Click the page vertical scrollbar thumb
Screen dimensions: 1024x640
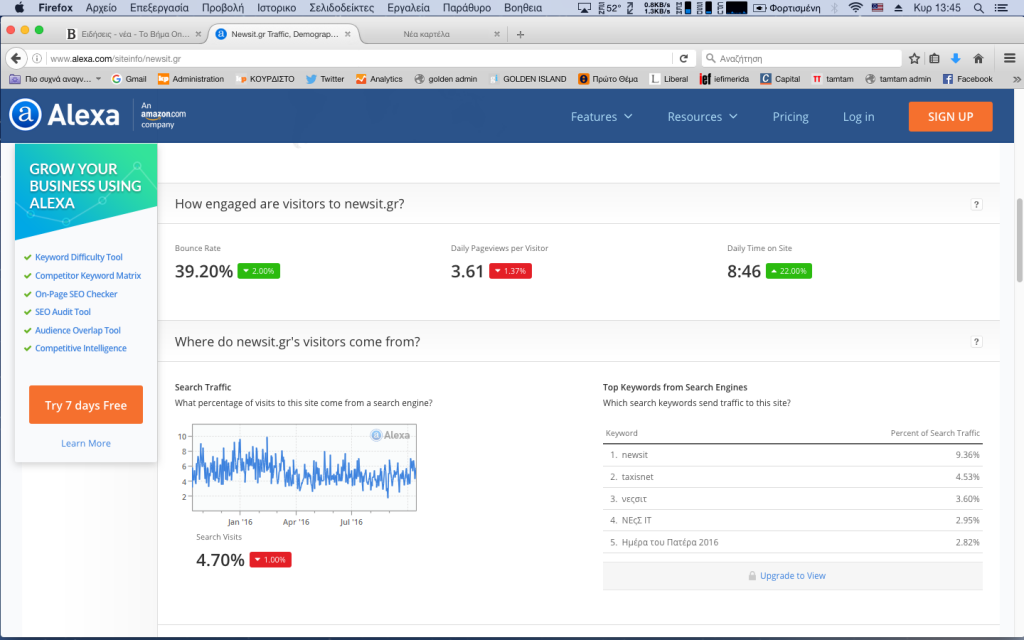[x=1019, y=240]
